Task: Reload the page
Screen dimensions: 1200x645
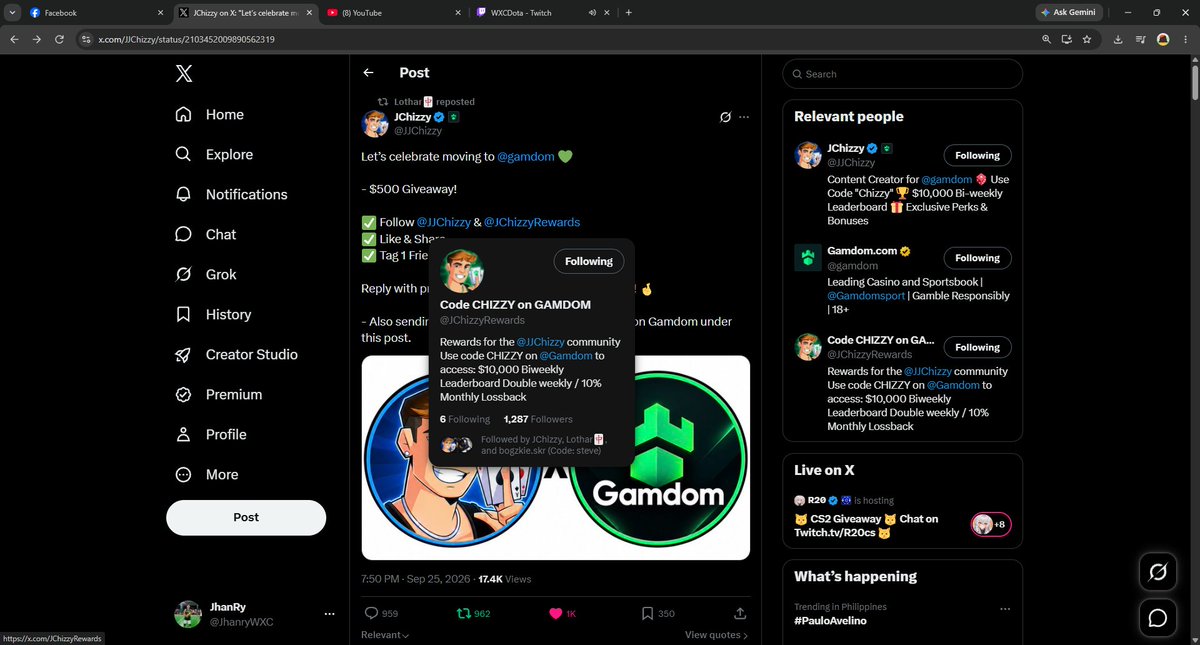Action: pyautogui.click(x=60, y=39)
